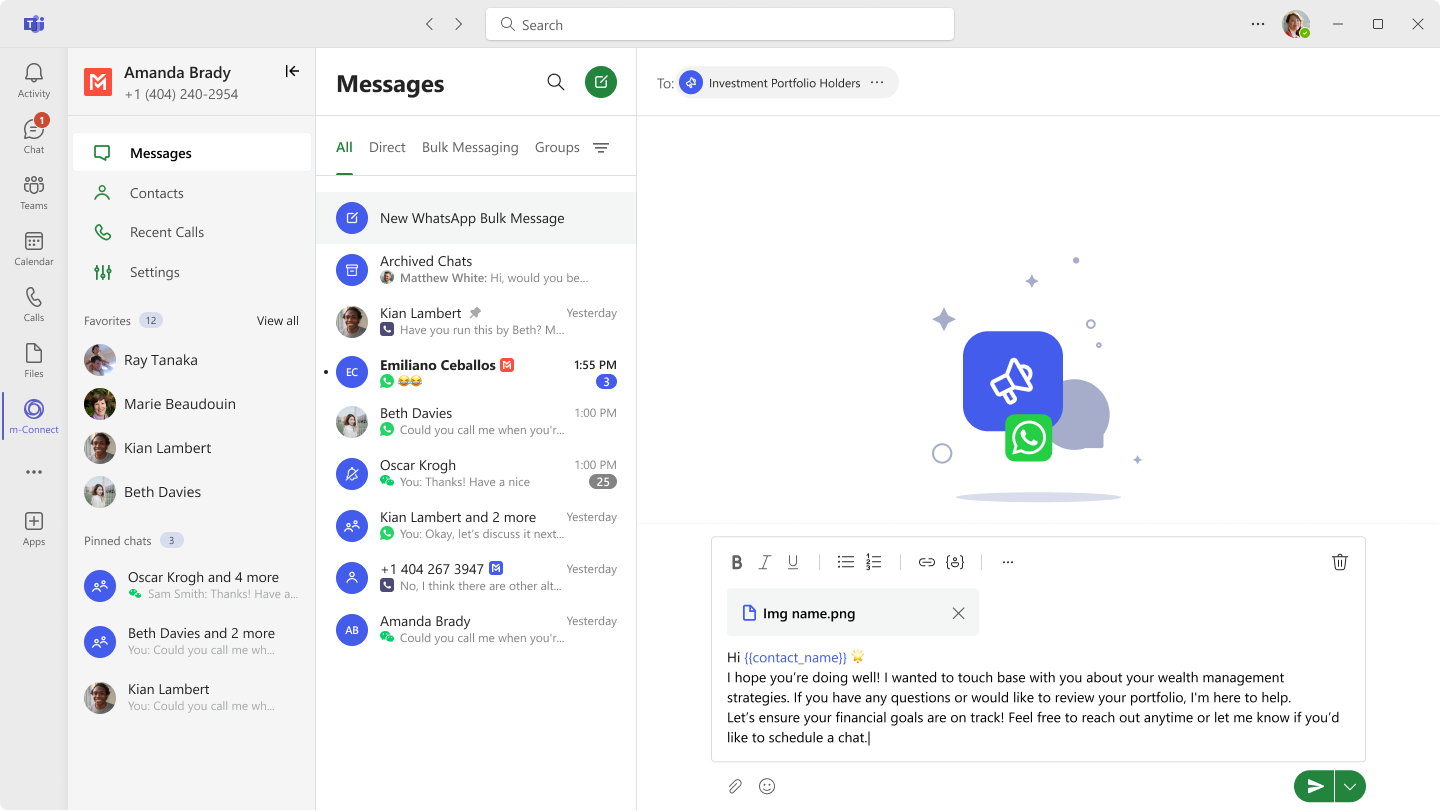Viewport: 1440px width, 811px height.
Task: Open Chat with unread badge
Action: coord(34,136)
